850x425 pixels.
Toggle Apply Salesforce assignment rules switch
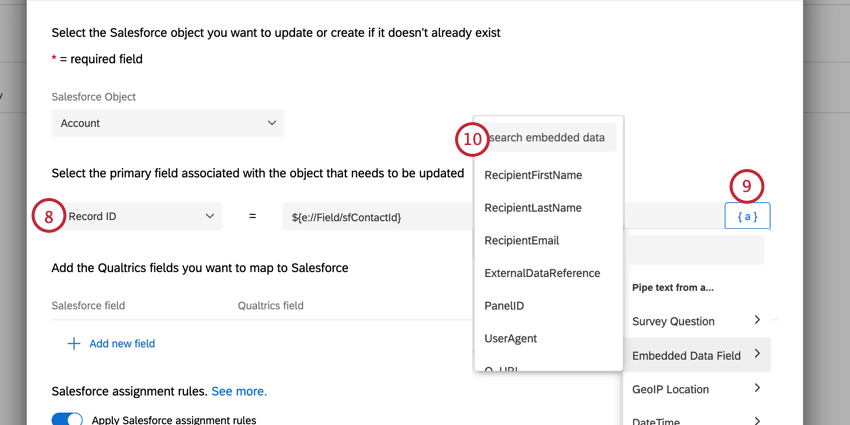click(67, 419)
